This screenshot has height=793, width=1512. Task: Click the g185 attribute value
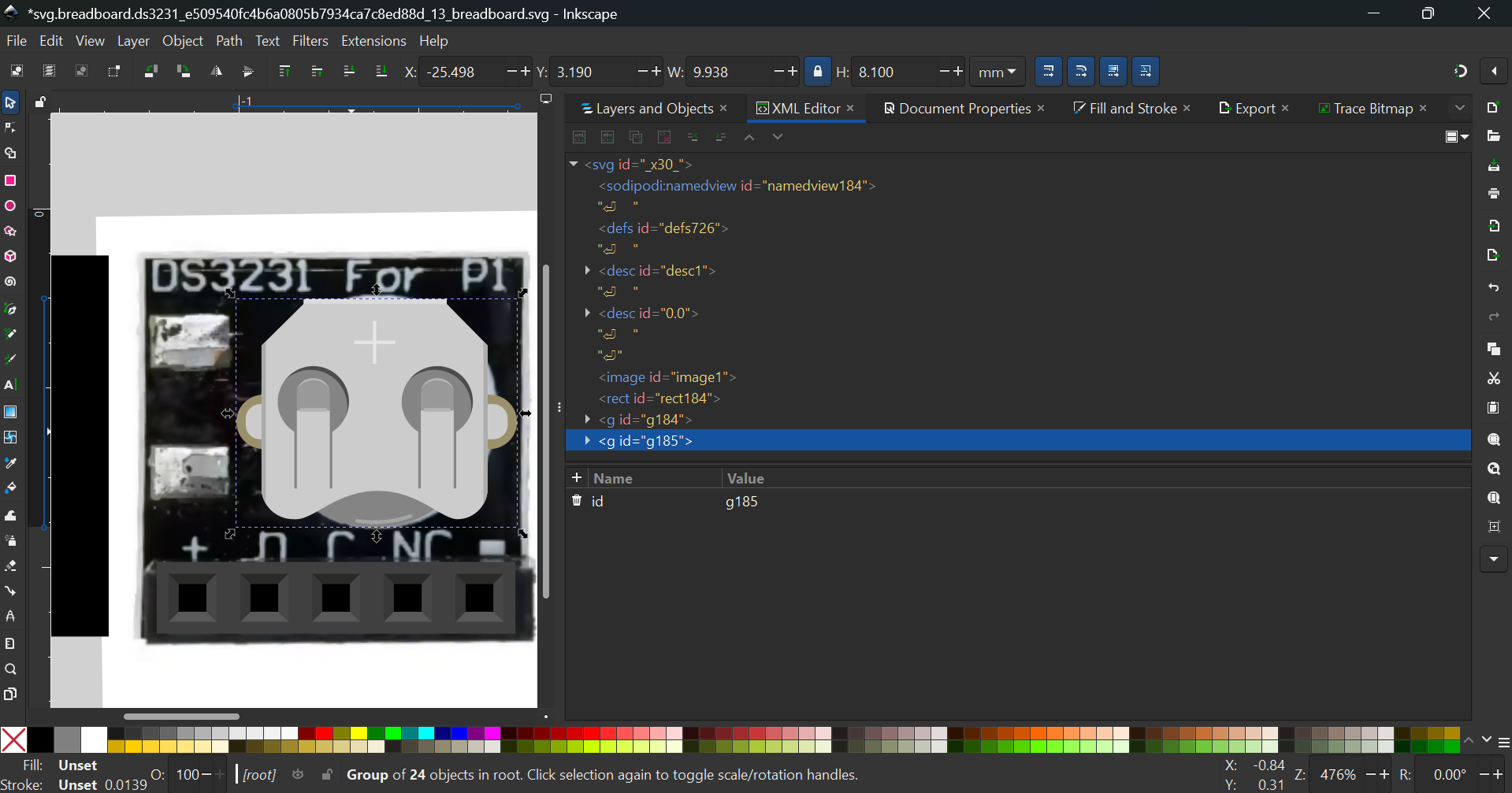741,502
